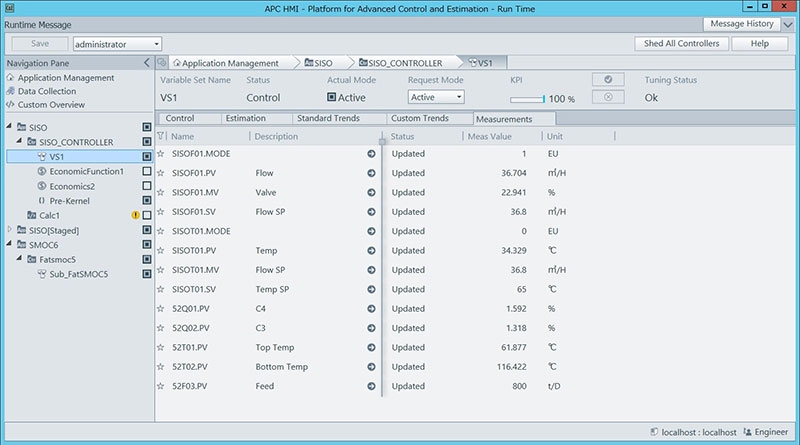
Task: Sort by the Meas Value column header
Action: (x=489, y=136)
